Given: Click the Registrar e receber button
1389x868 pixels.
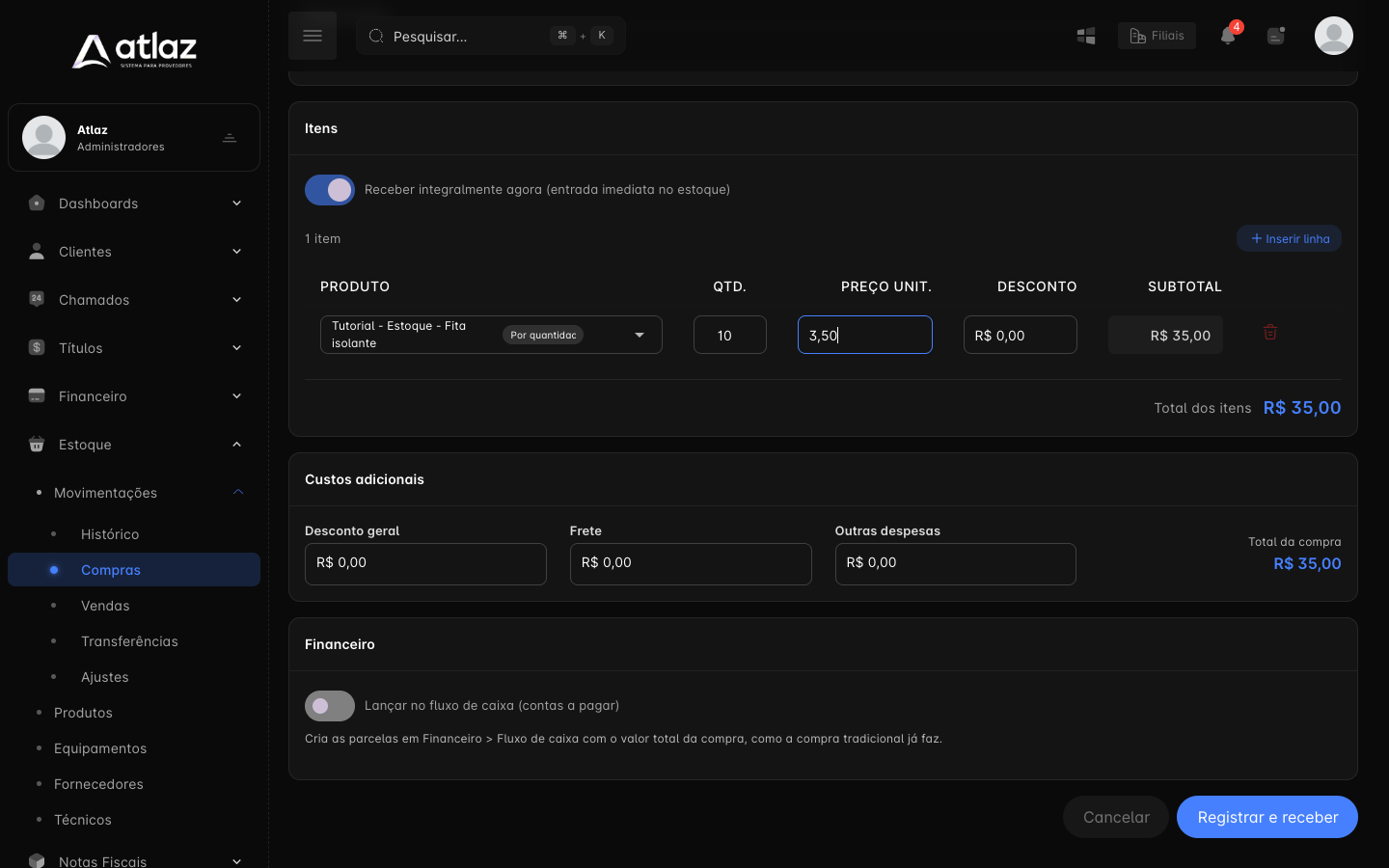Looking at the screenshot, I should [1267, 817].
